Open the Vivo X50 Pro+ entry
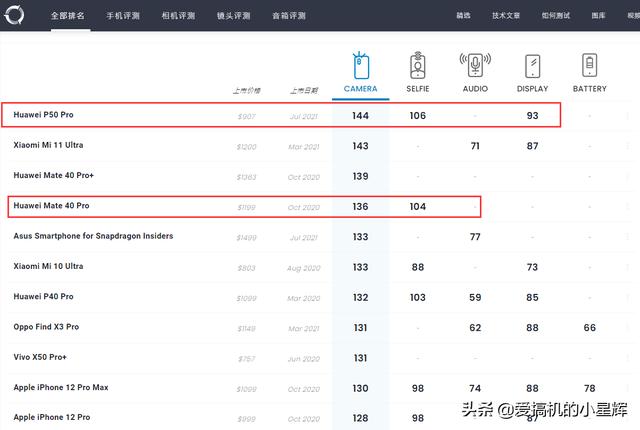 [x=40, y=357]
